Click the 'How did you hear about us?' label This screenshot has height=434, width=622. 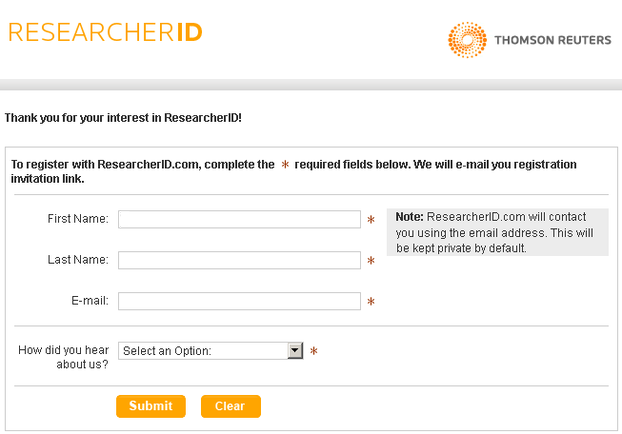tap(64, 357)
